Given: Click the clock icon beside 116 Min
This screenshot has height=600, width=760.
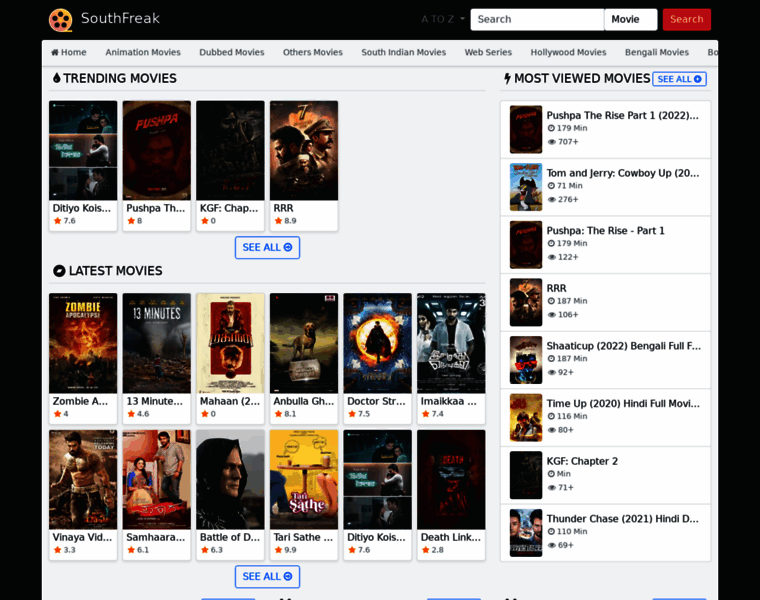Looking at the screenshot, I should 551,416.
